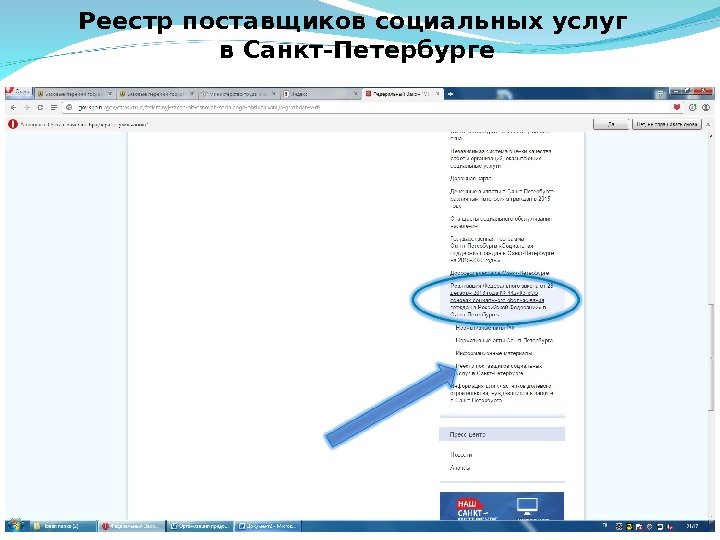Open the second extension icon after address bar
720x540 pixels.
click(x=706, y=107)
